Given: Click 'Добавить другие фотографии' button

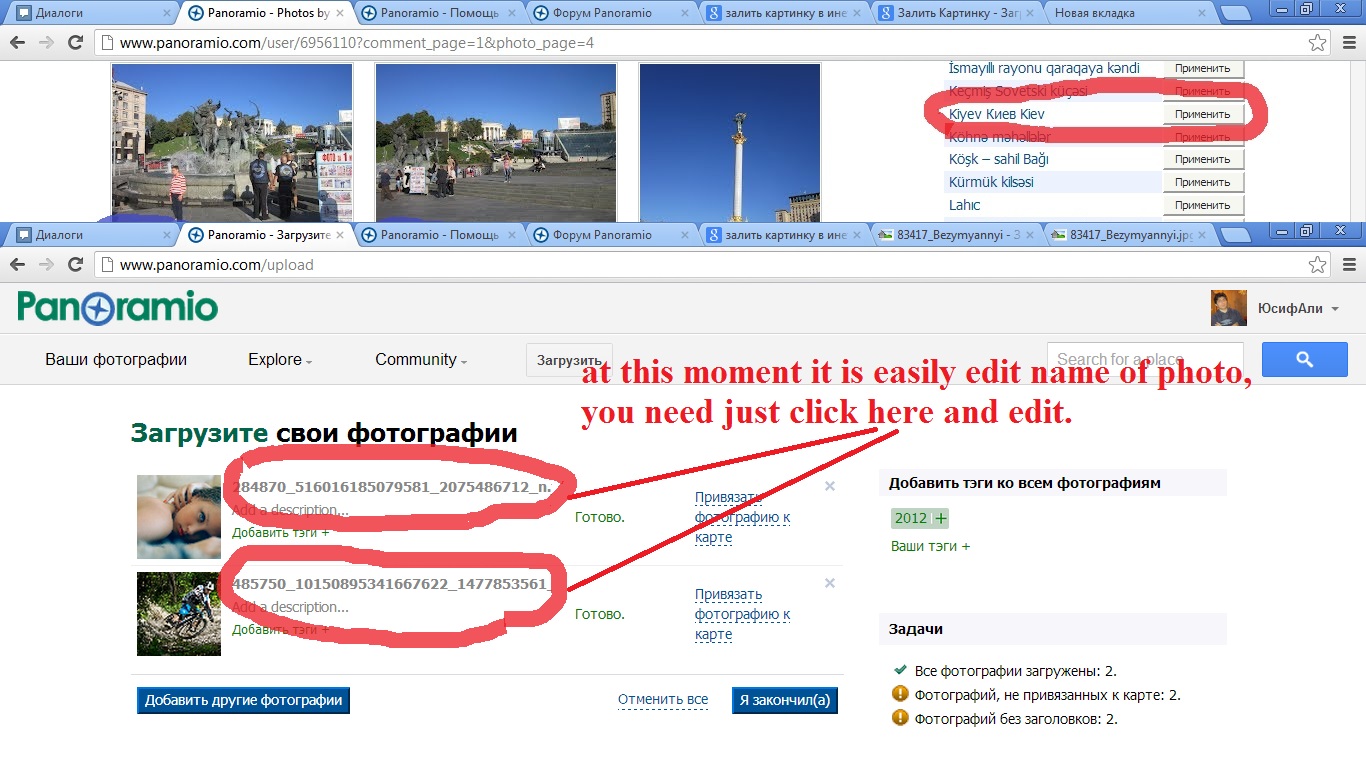Looking at the screenshot, I should (243, 700).
